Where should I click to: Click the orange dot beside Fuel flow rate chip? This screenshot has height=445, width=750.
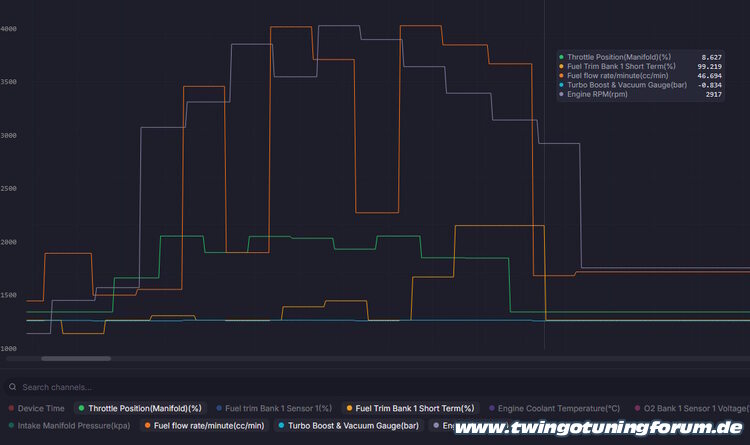(147, 425)
